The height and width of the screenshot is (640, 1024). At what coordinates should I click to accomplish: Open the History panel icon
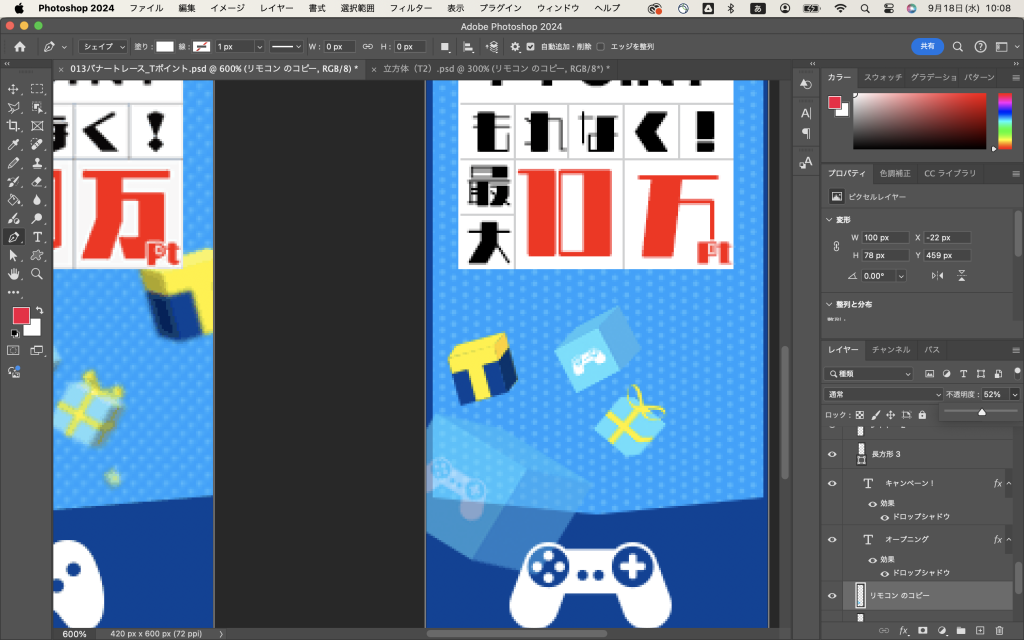coord(806,85)
